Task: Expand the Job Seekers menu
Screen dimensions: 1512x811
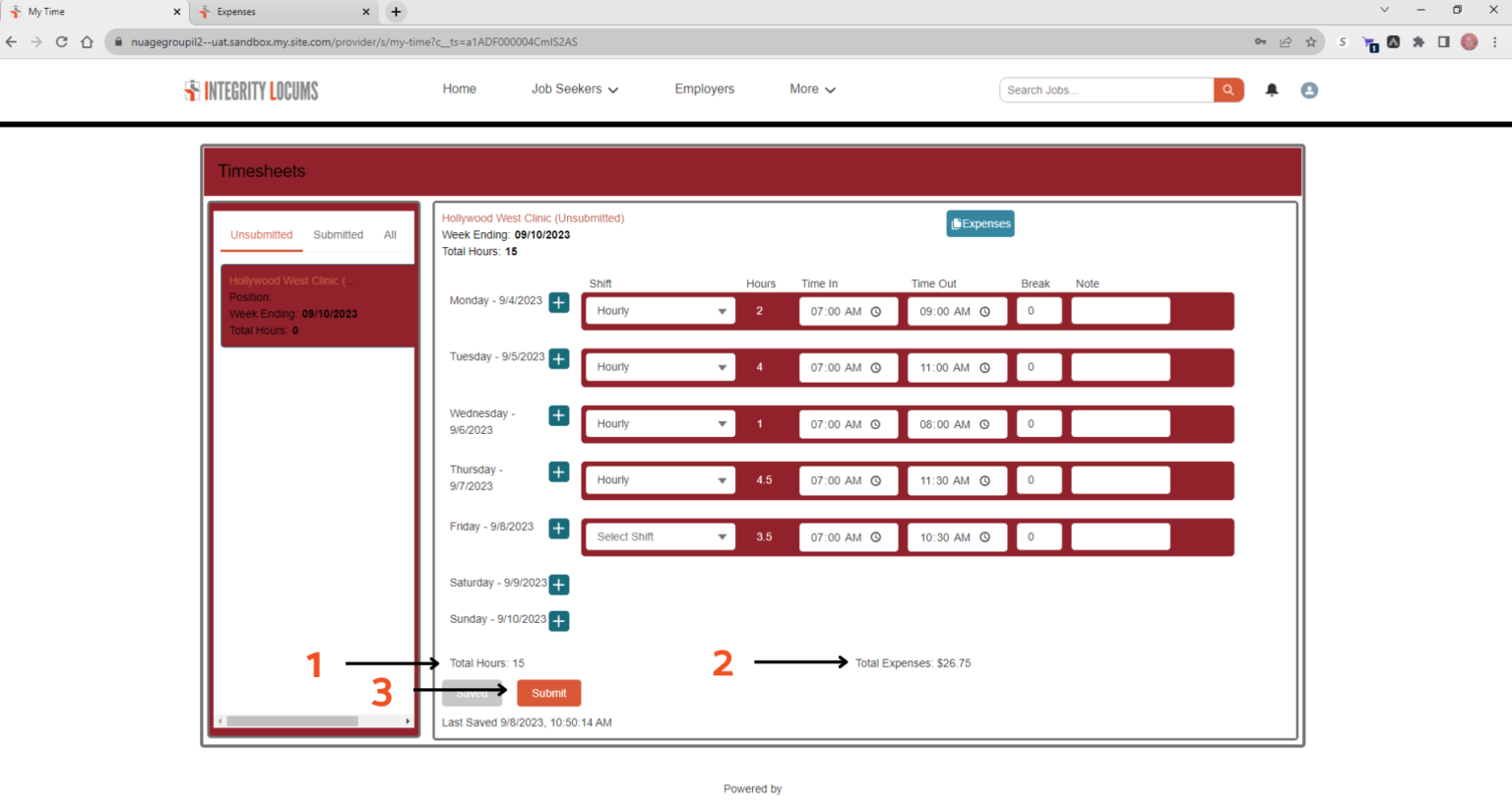Action: [x=575, y=89]
